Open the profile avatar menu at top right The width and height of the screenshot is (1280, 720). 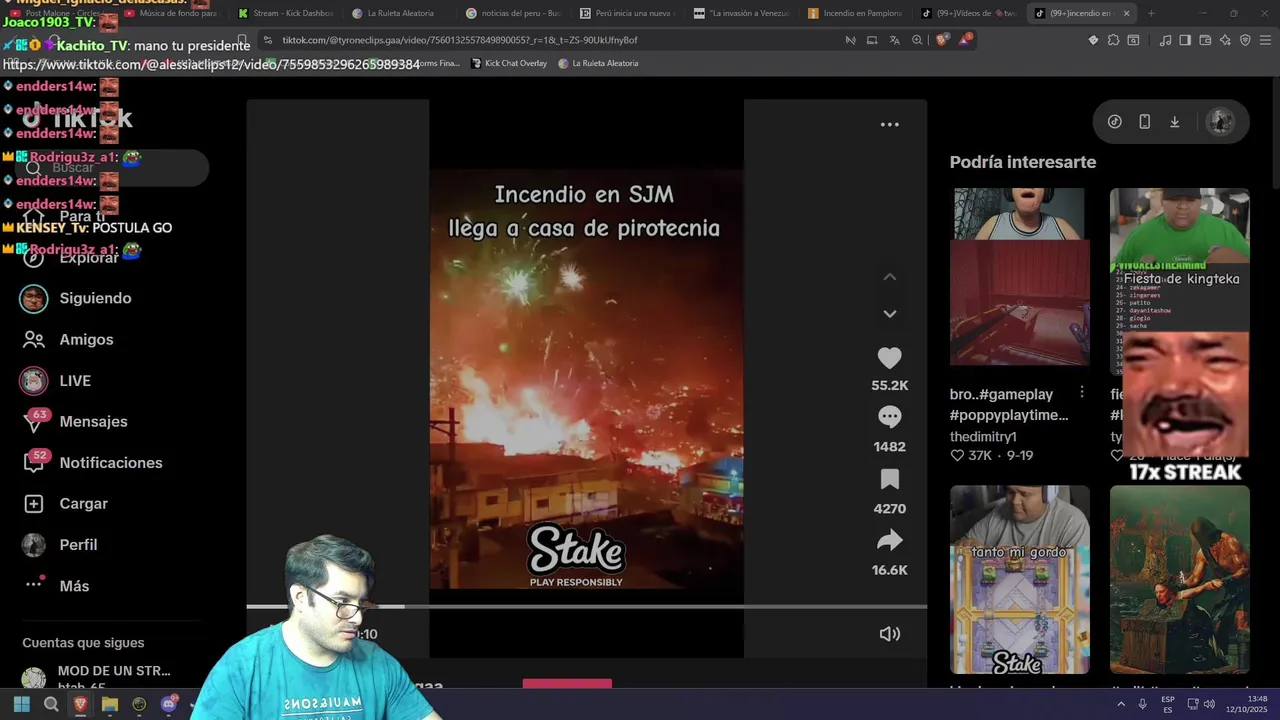coord(1220,122)
